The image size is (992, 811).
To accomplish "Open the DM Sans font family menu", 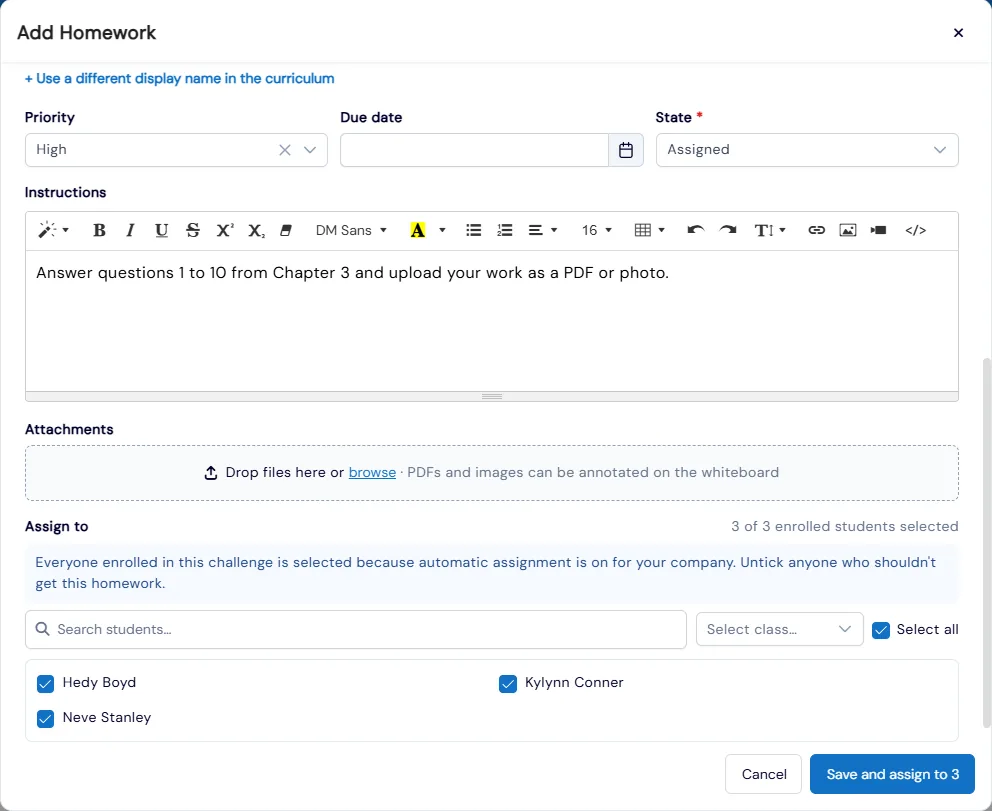I will coord(351,230).
